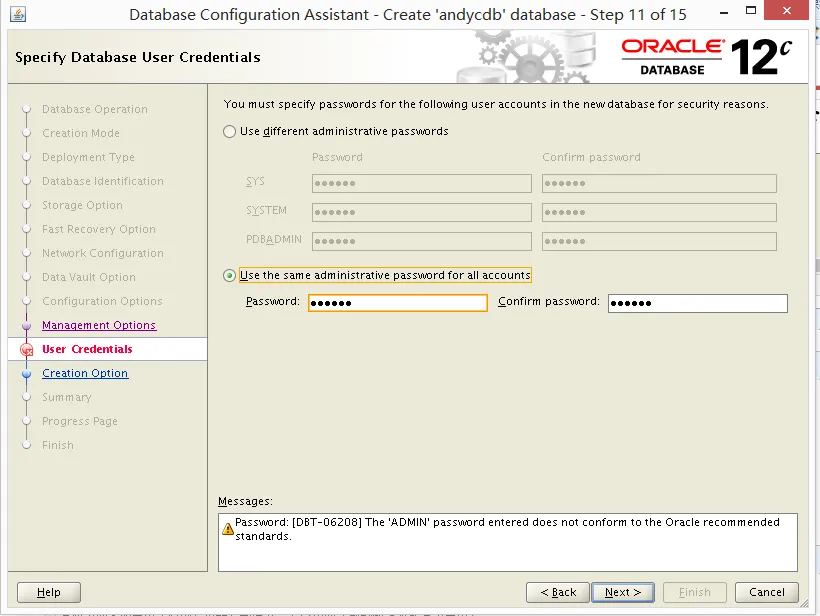The height and width of the screenshot is (616, 820).
Task: Click the Storage Option step
Action: (82, 206)
